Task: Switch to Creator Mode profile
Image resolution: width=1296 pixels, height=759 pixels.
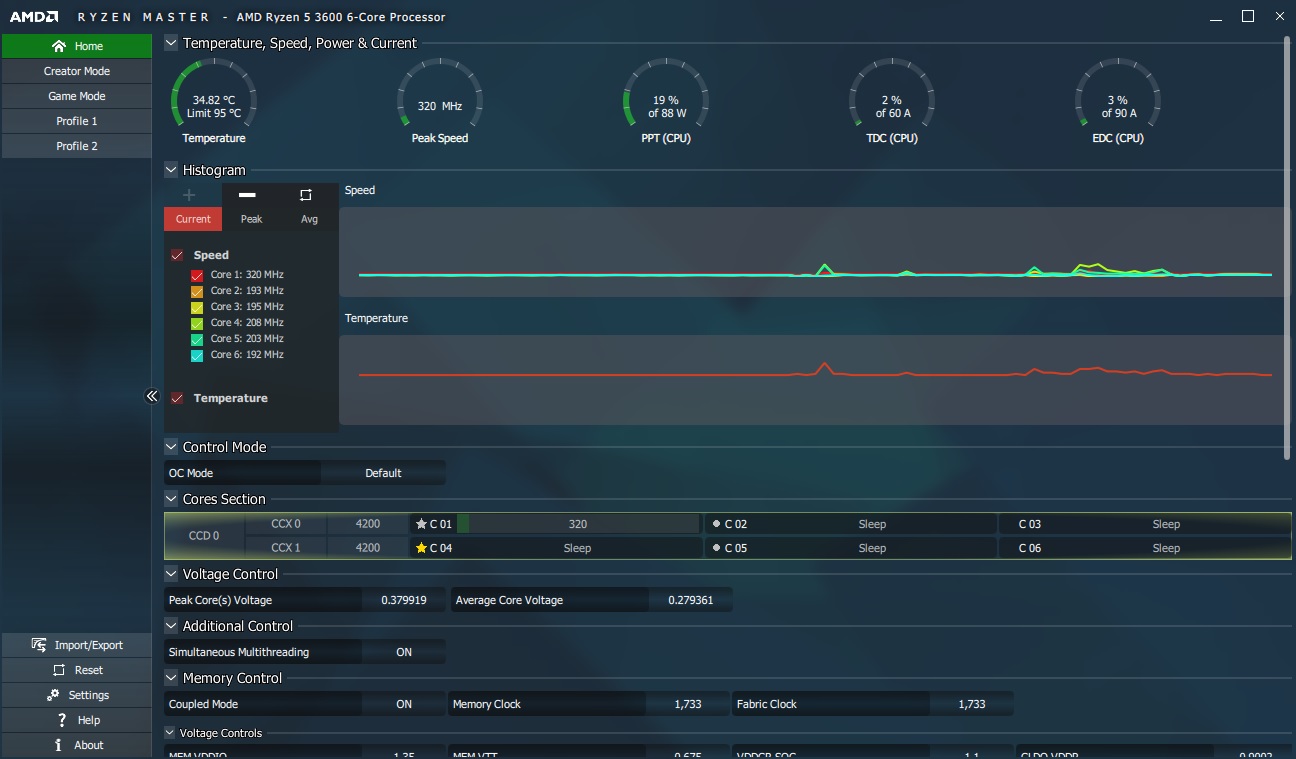Action: 76,71
